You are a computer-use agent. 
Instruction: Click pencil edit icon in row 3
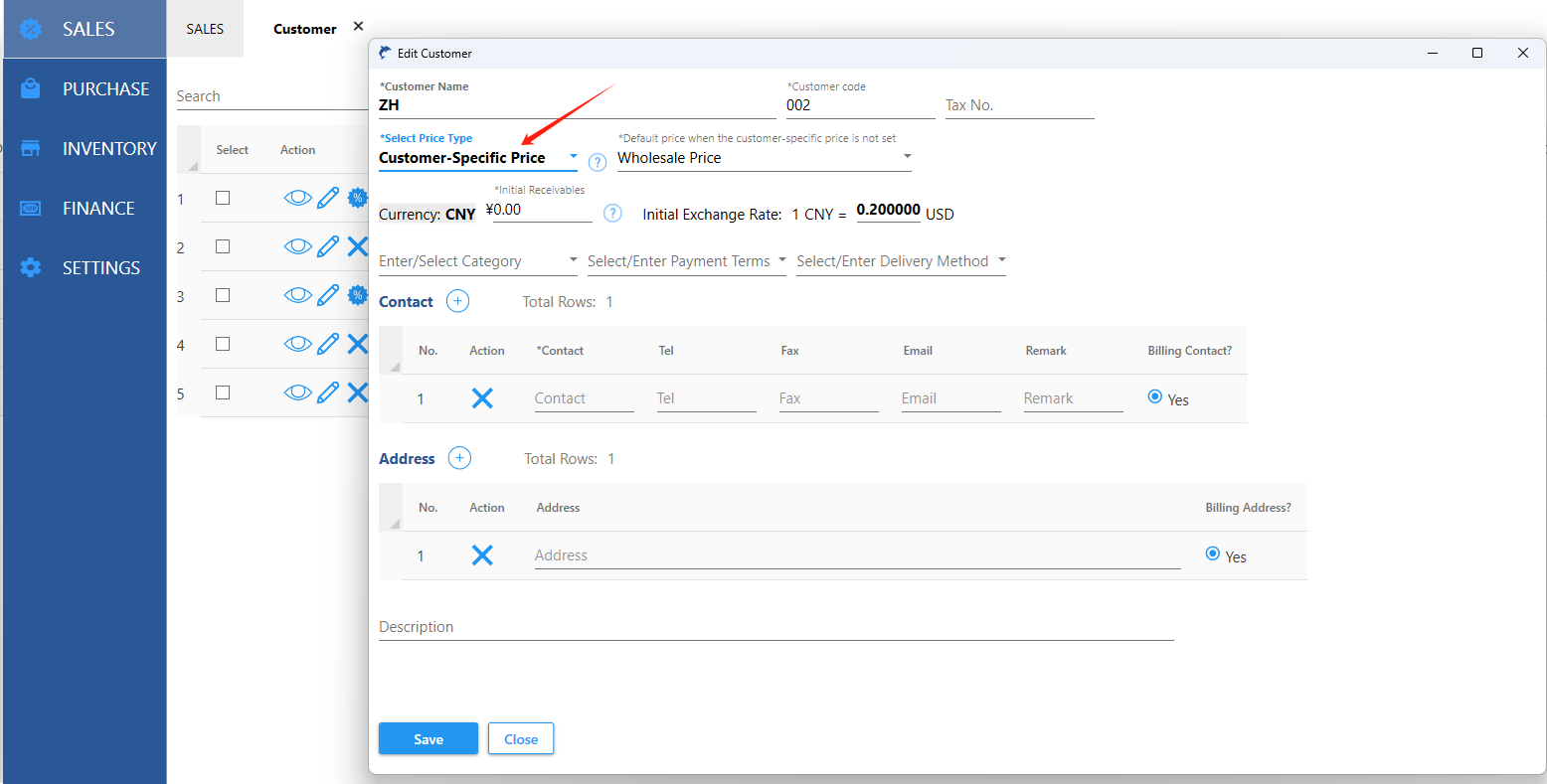tap(328, 295)
